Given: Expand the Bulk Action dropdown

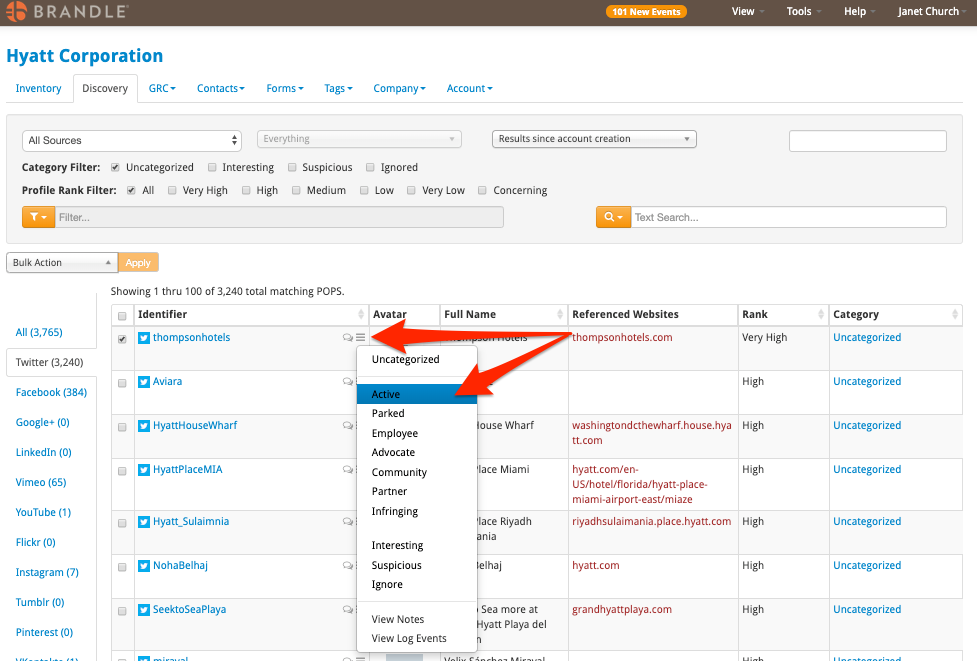Looking at the screenshot, I should (x=61, y=262).
